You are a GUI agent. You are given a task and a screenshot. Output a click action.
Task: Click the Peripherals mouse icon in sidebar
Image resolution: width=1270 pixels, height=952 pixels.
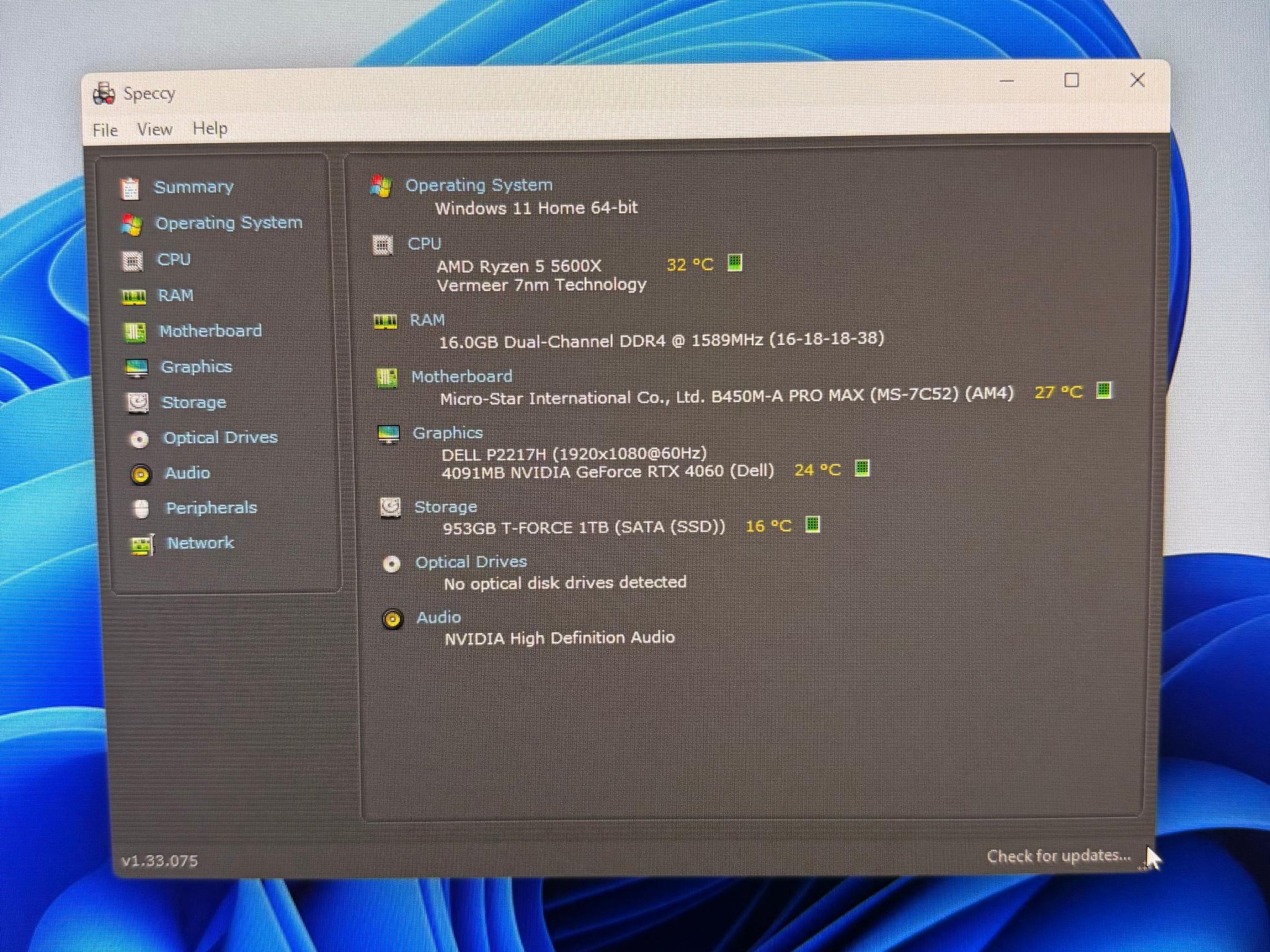pyautogui.click(x=141, y=509)
